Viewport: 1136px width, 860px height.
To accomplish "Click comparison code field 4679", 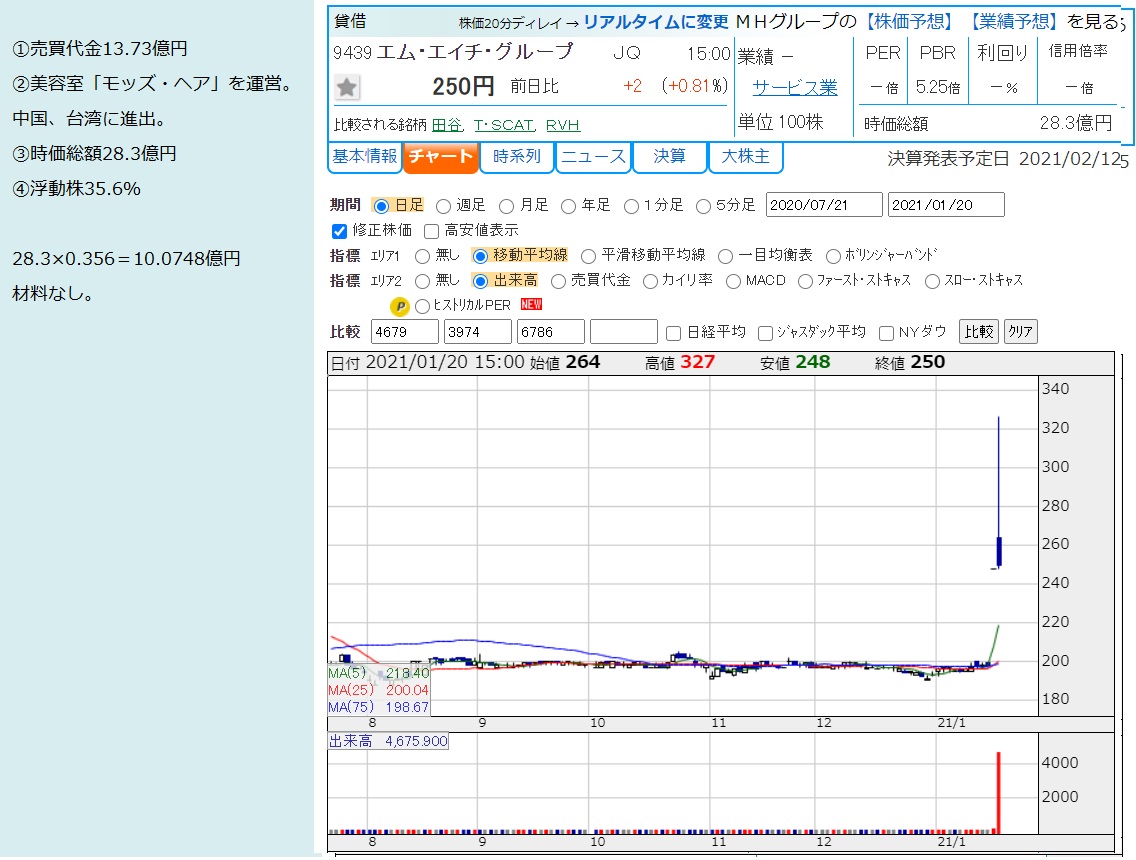I will (404, 332).
